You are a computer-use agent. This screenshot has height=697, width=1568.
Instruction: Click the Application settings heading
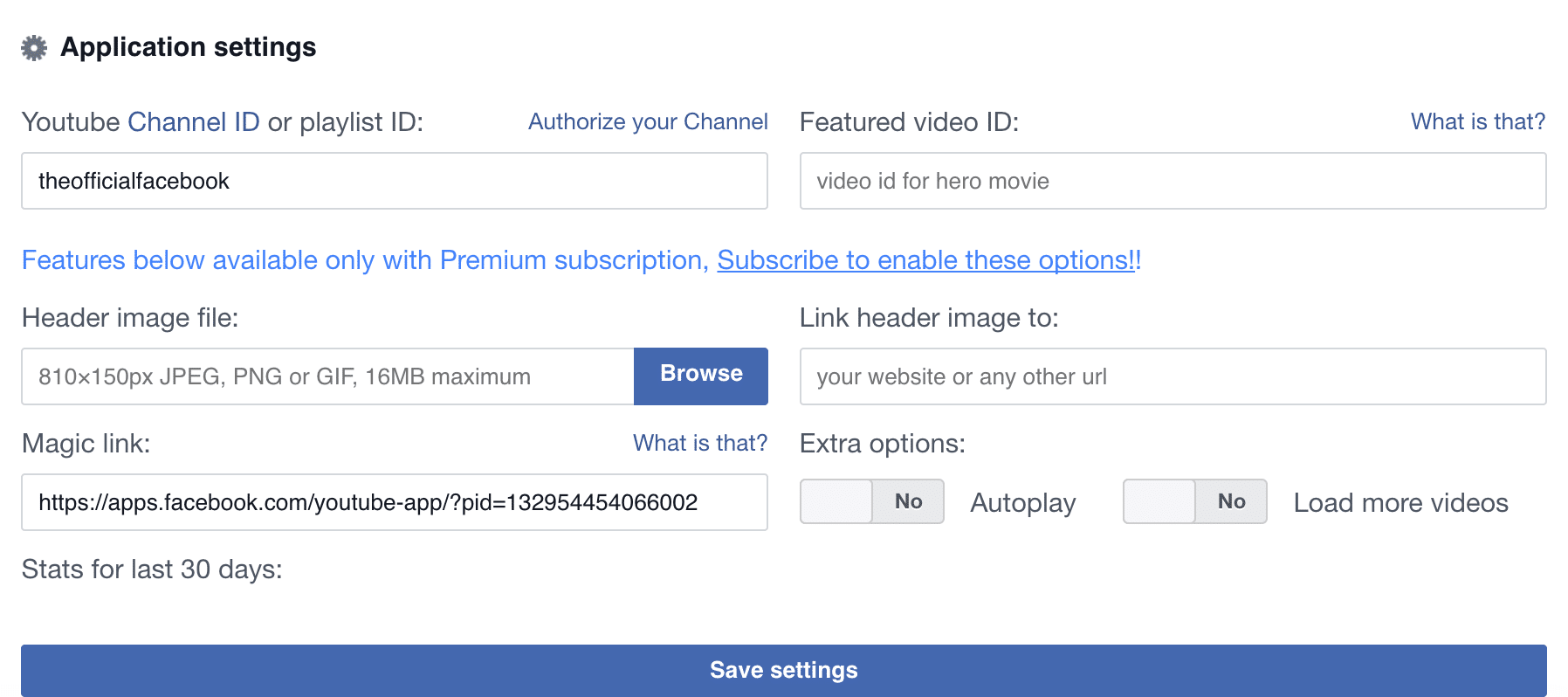[x=189, y=47]
